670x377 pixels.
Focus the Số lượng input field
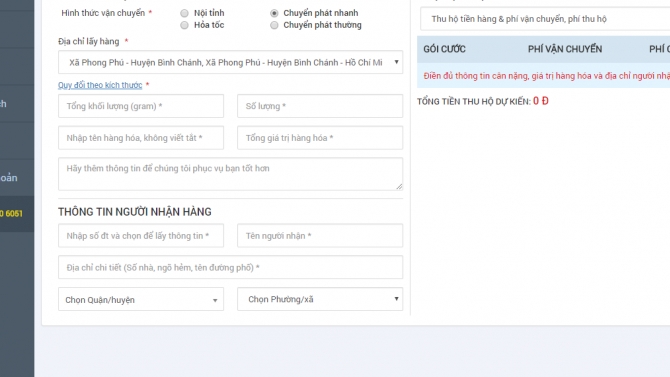point(320,106)
